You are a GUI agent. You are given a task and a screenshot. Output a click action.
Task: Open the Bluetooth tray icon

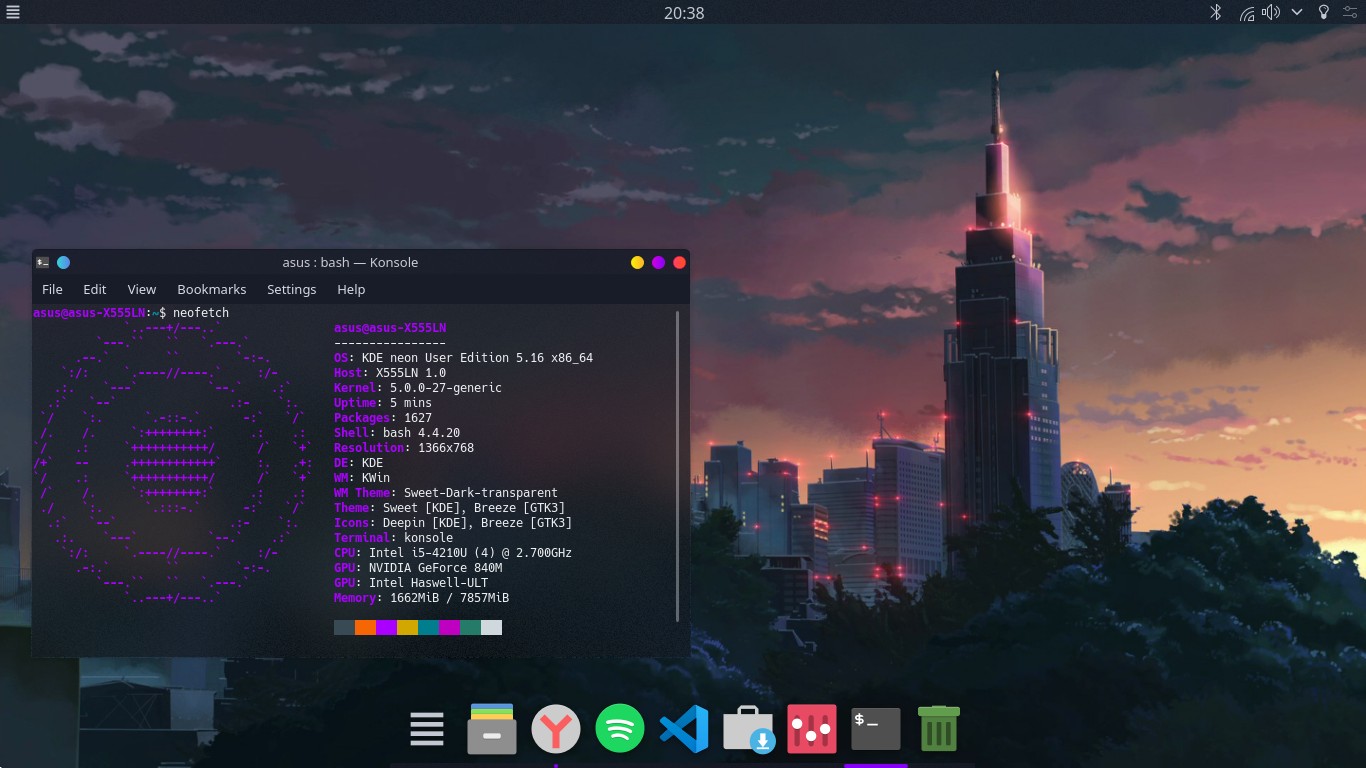(x=1217, y=12)
